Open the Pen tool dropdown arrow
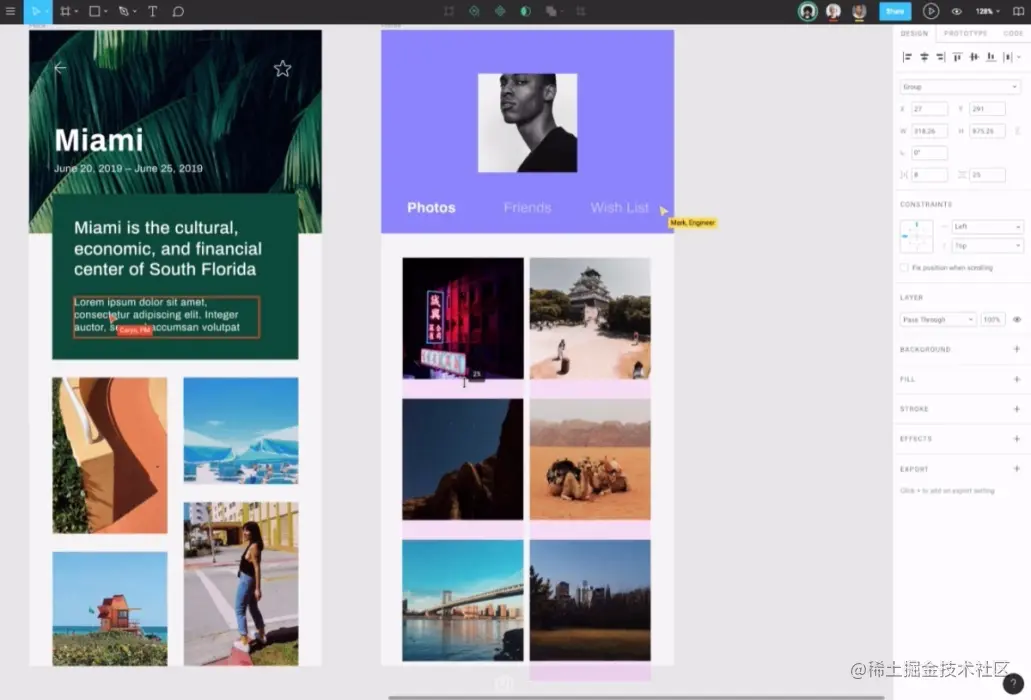 (x=135, y=12)
